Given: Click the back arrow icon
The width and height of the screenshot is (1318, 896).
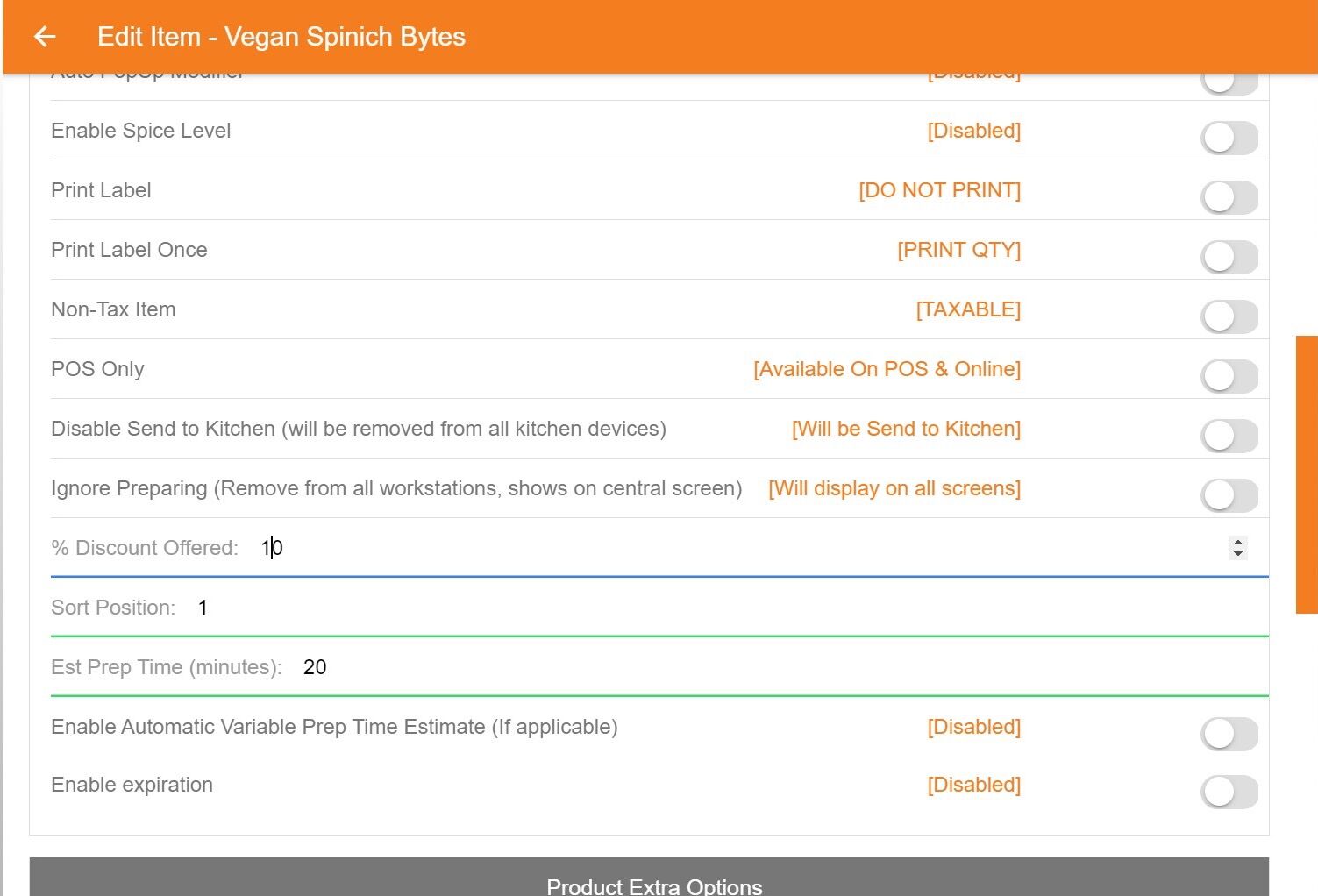Looking at the screenshot, I should coord(44,37).
